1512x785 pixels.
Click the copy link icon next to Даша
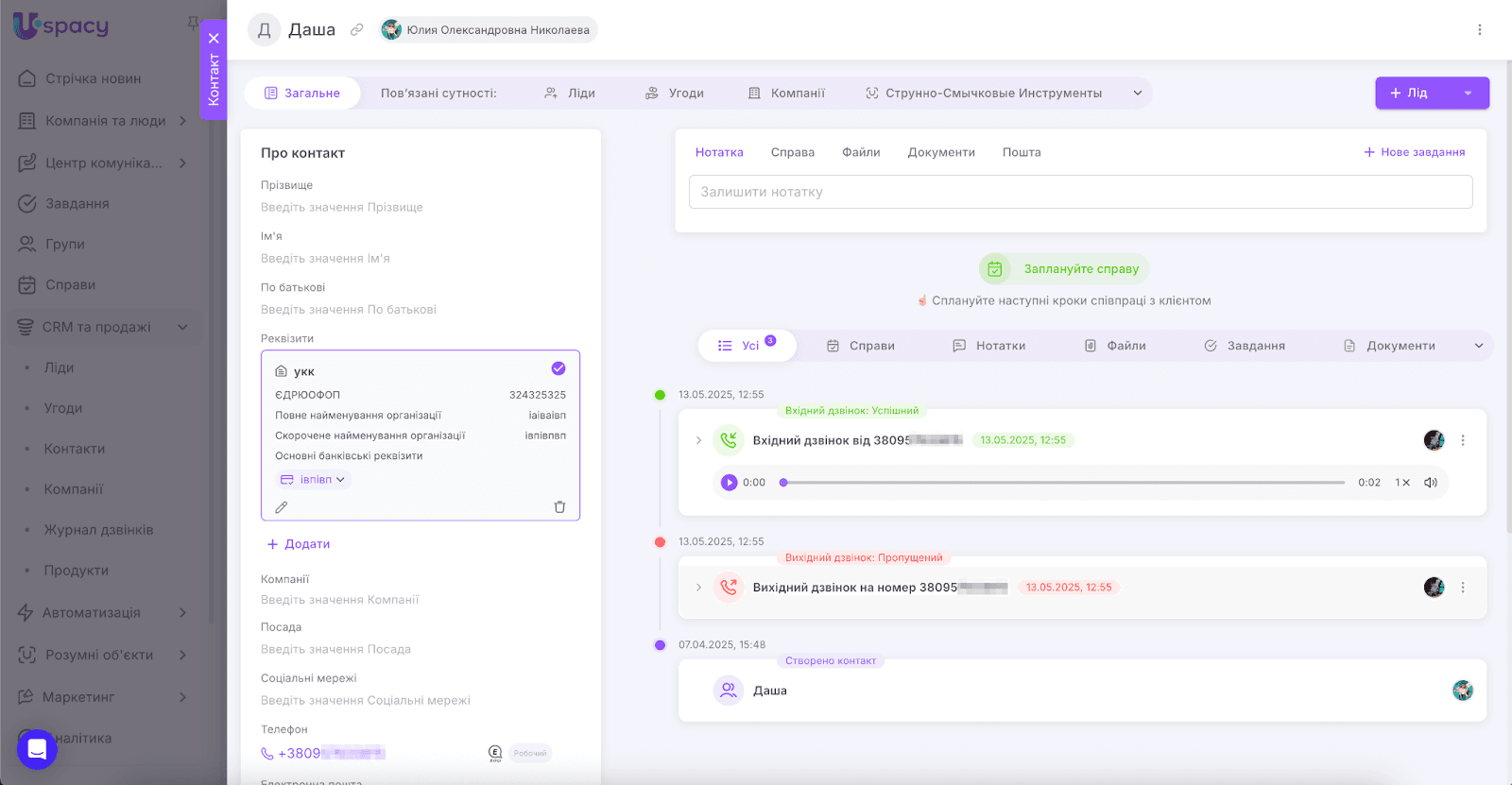[356, 30]
